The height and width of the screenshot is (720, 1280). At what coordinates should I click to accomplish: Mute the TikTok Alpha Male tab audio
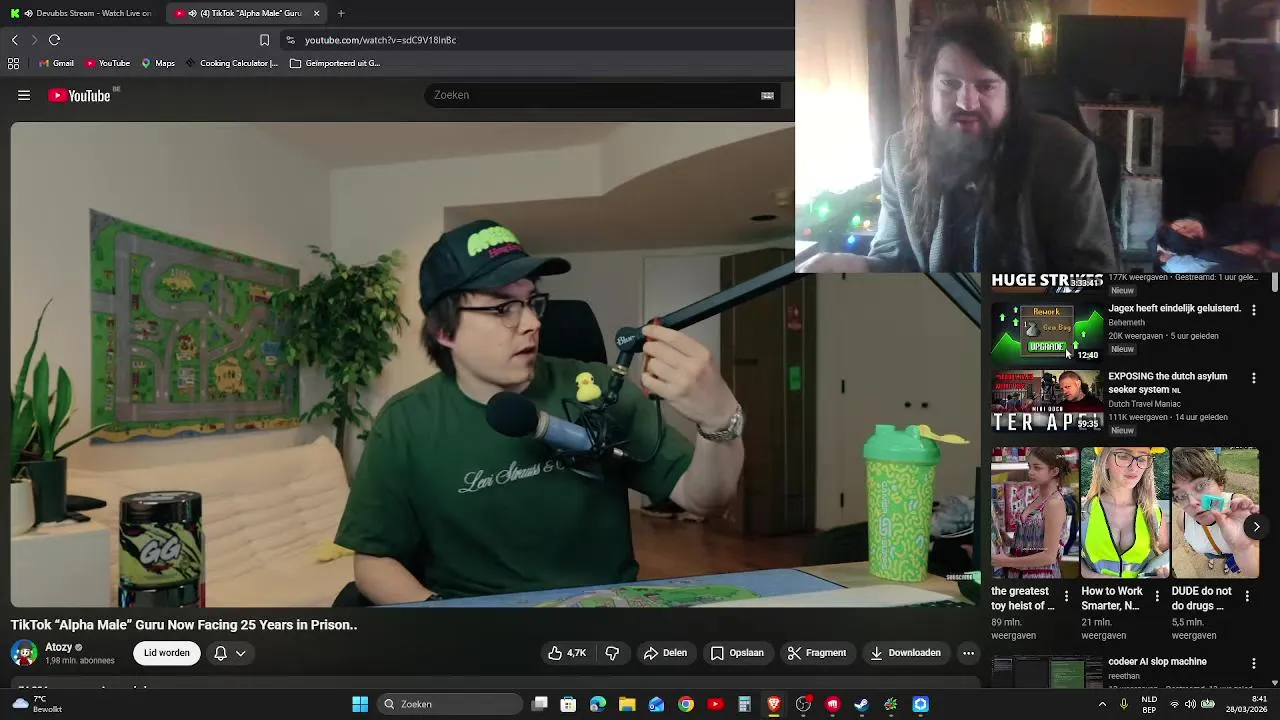click(x=192, y=13)
